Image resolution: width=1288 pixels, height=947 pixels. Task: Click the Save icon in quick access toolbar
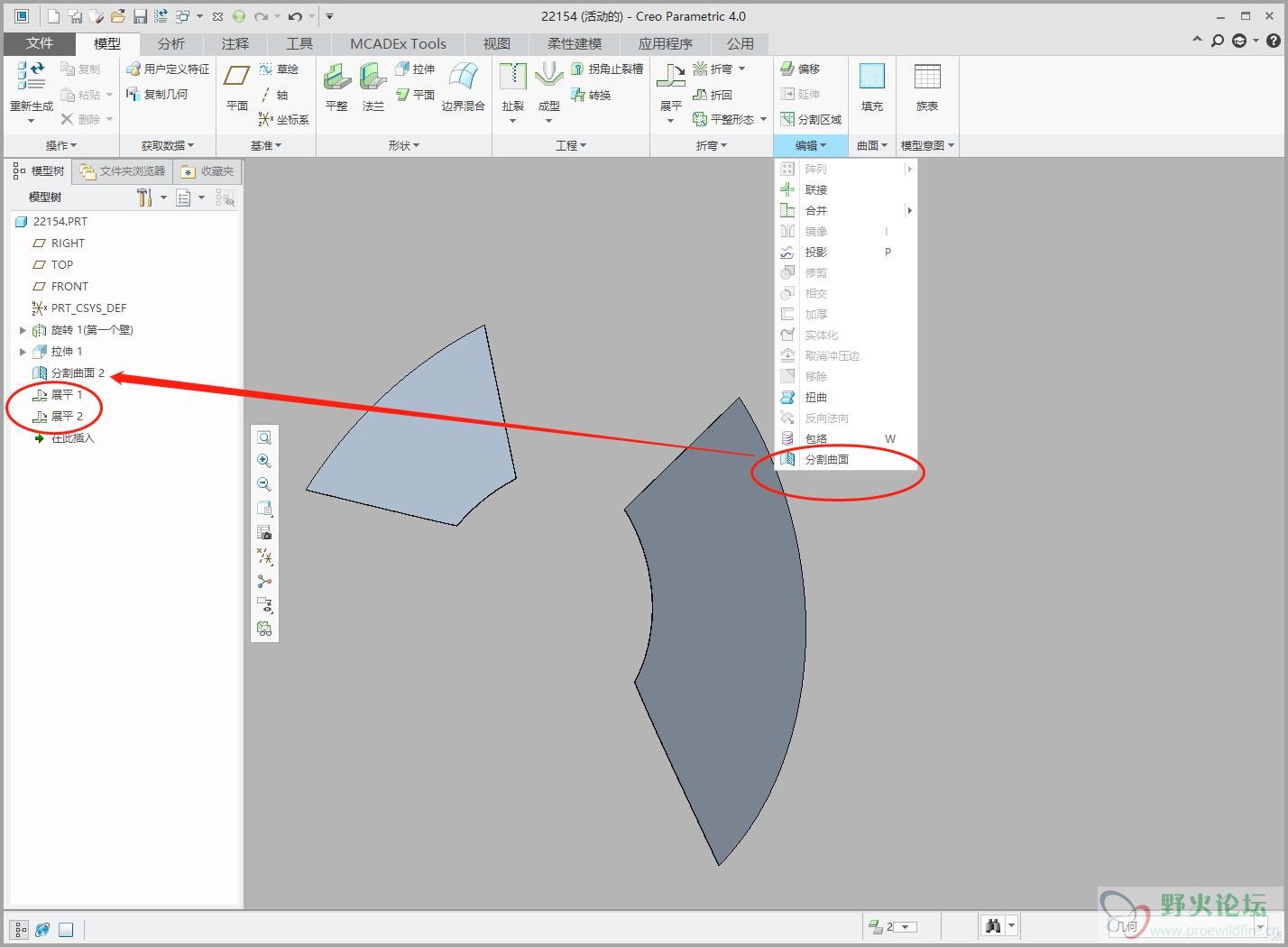(x=140, y=16)
